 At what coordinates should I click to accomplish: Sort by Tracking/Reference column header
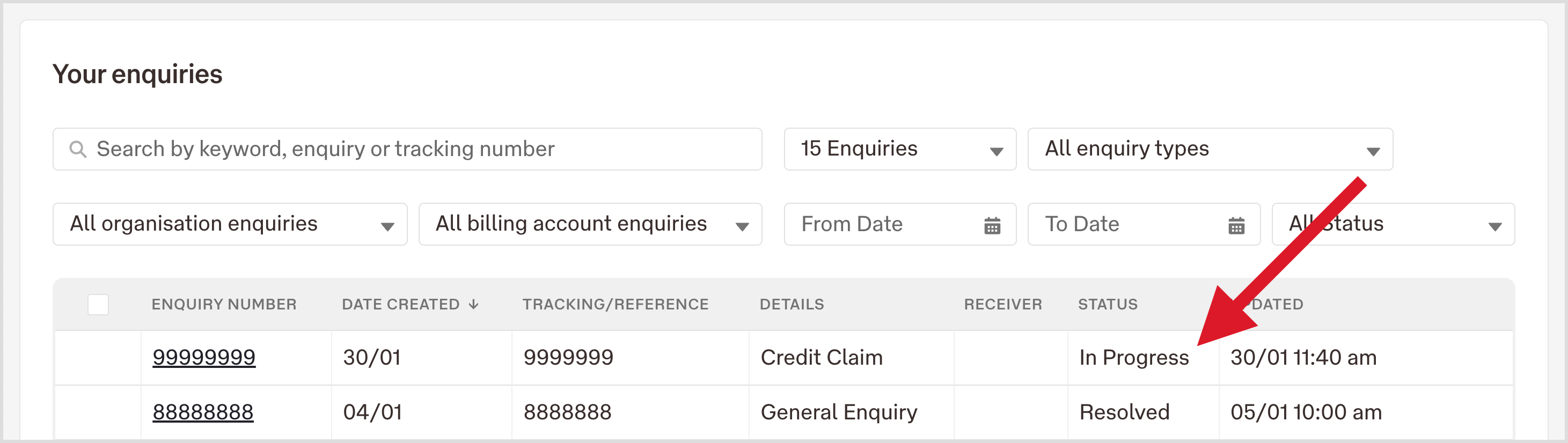coord(616,304)
